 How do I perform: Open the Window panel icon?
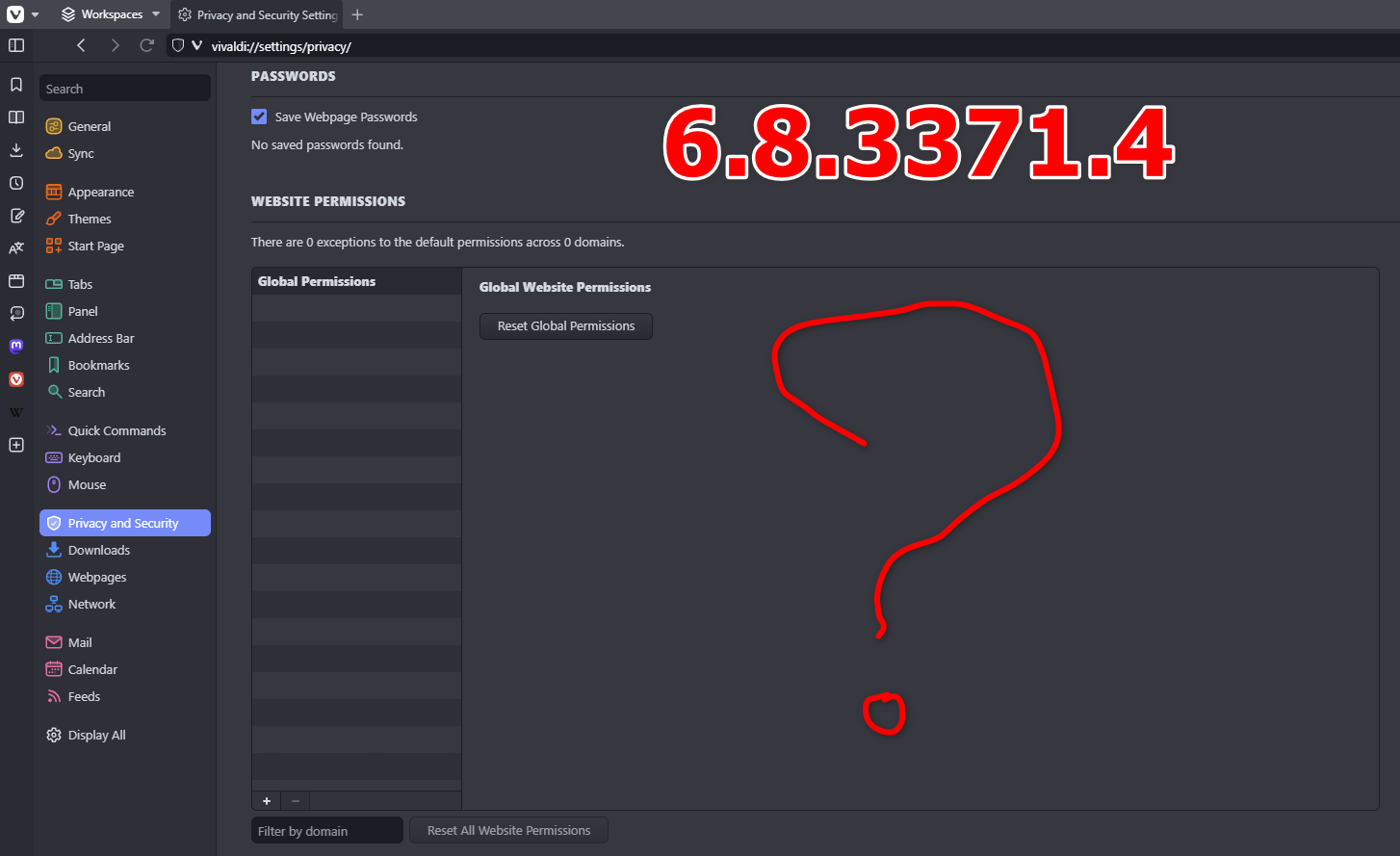[x=16, y=281]
